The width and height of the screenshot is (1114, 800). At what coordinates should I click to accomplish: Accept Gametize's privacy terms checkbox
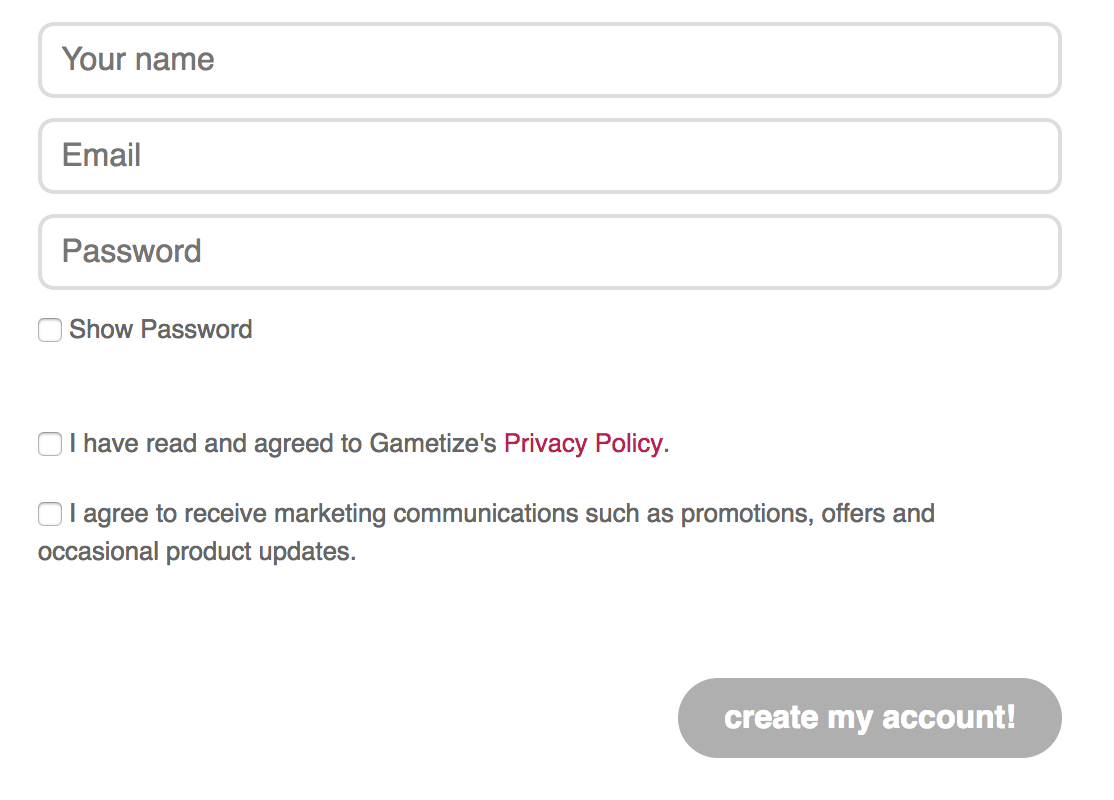50,443
